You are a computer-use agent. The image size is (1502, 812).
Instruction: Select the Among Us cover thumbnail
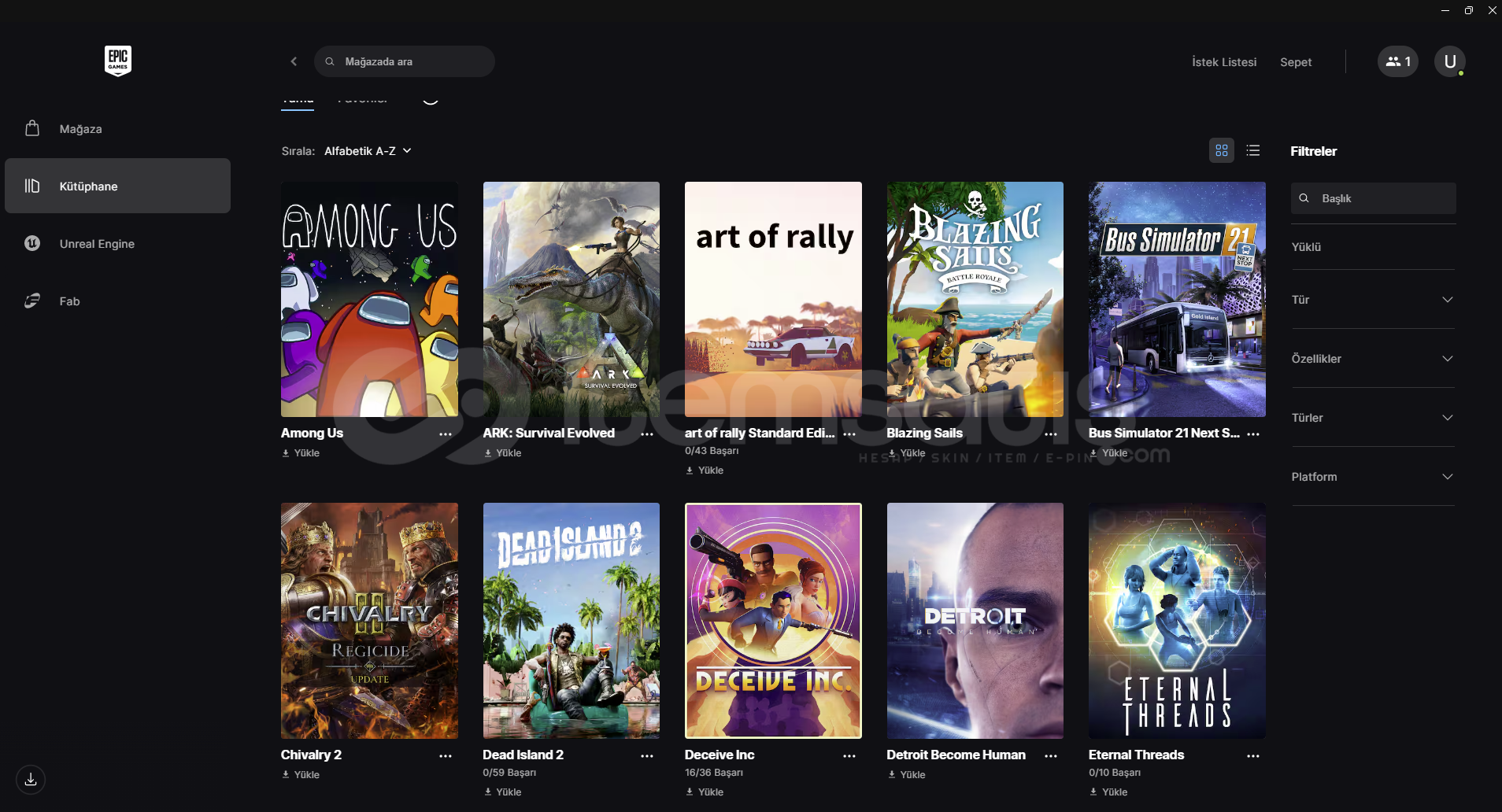pos(369,300)
